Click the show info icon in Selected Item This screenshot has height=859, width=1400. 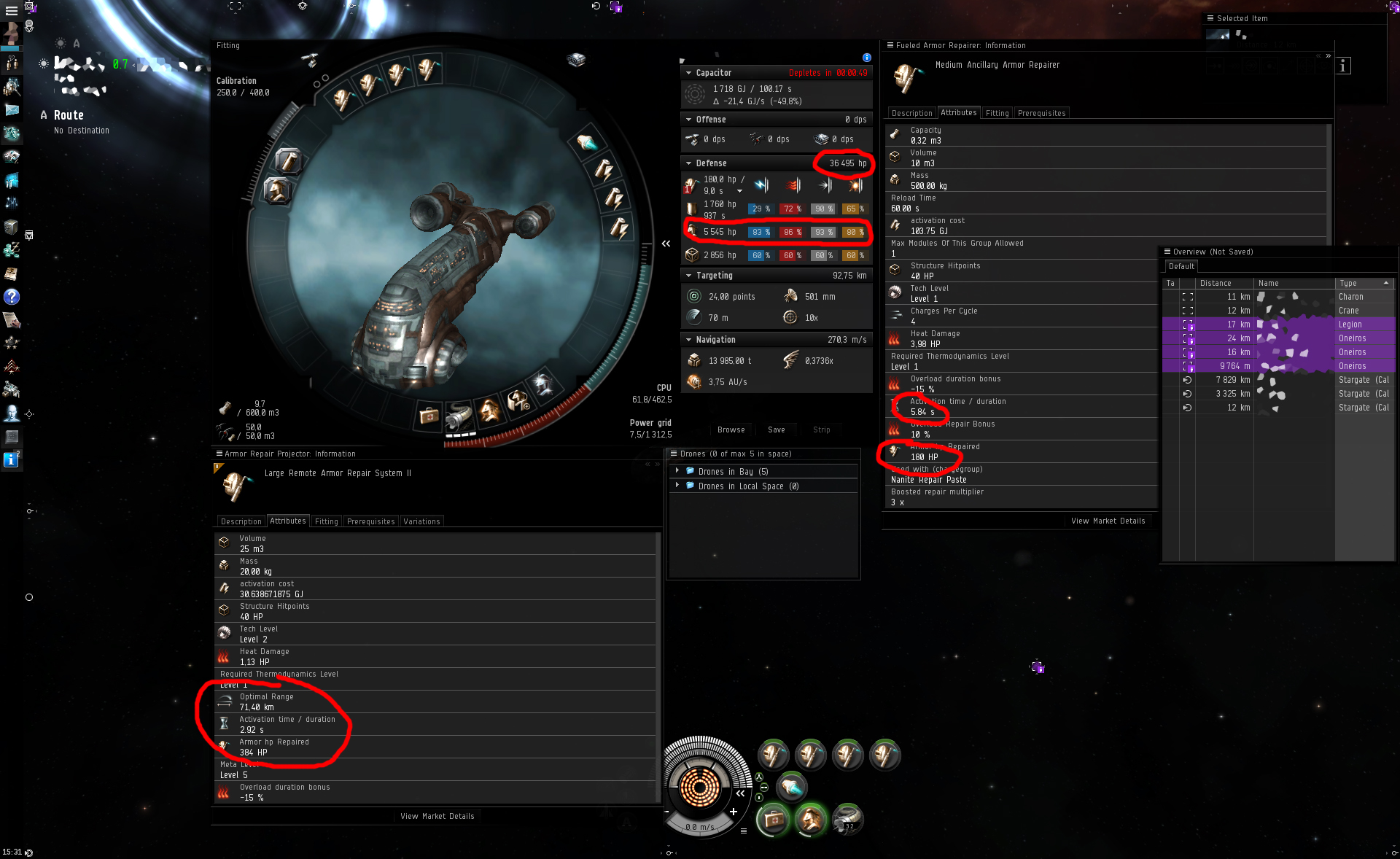click(1343, 66)
